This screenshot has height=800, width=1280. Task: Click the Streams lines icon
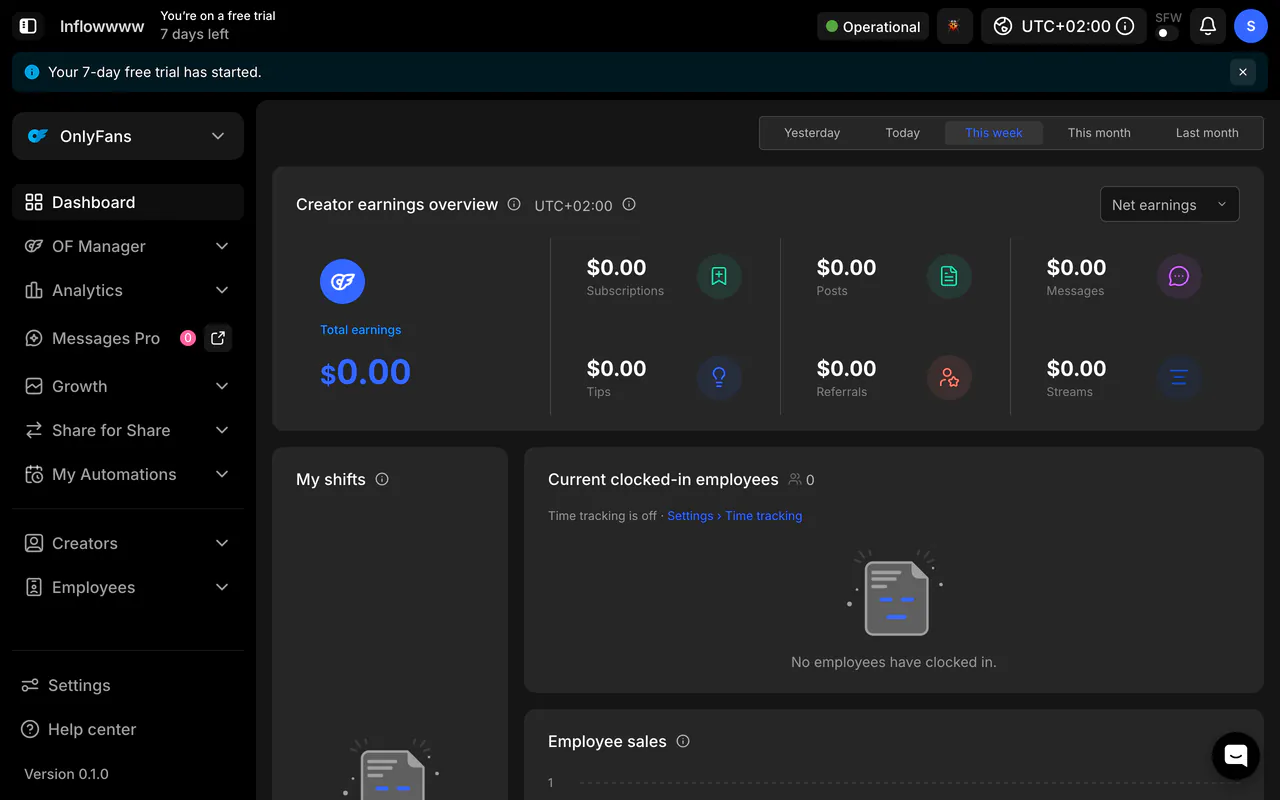(x=1179, y=378)
